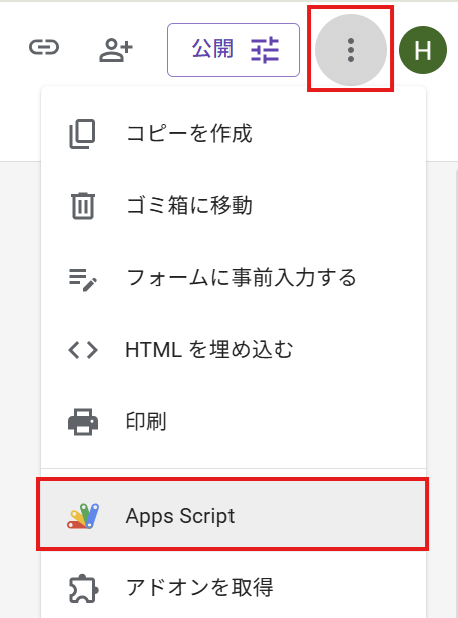Click the printer icon
The image size is (458, 618).
point(83,422)
